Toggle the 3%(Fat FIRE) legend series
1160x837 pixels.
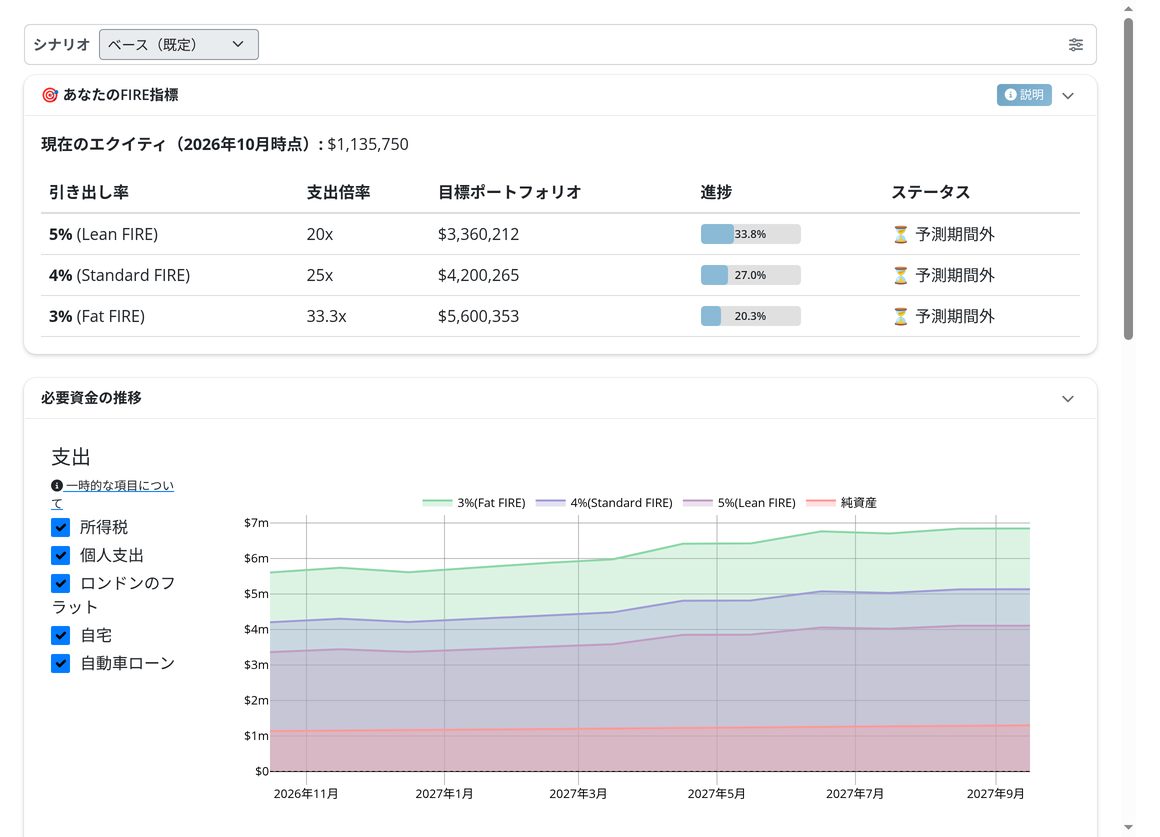click(474, 502)
